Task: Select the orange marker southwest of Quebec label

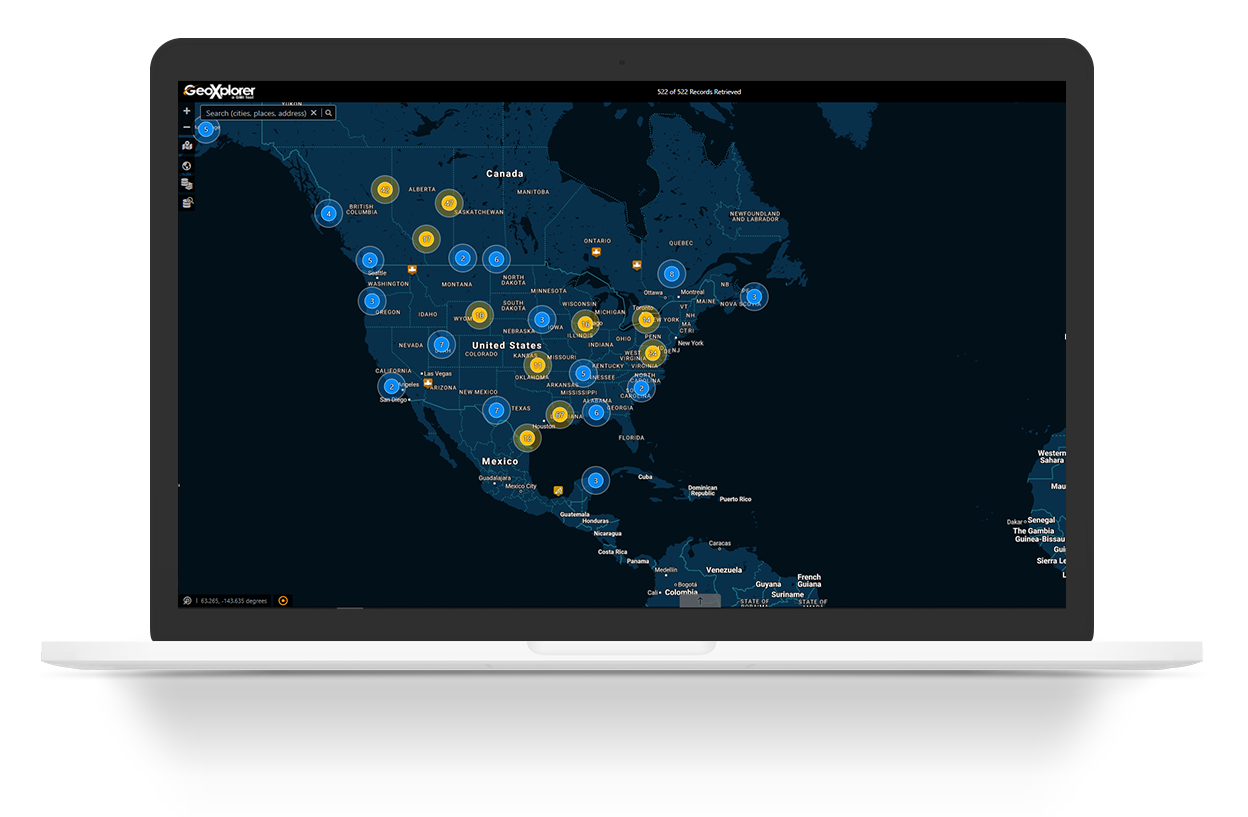Action: [636, 265]
